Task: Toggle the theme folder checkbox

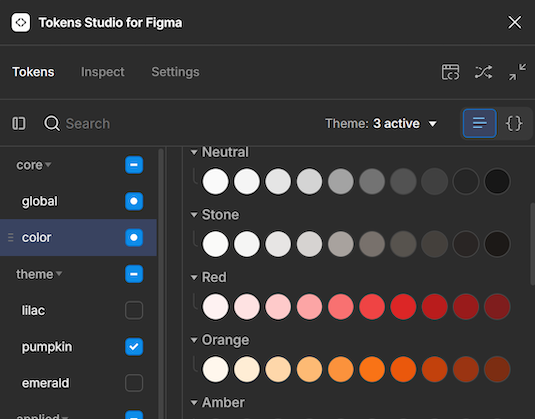Action: click(x=134, y=274)
